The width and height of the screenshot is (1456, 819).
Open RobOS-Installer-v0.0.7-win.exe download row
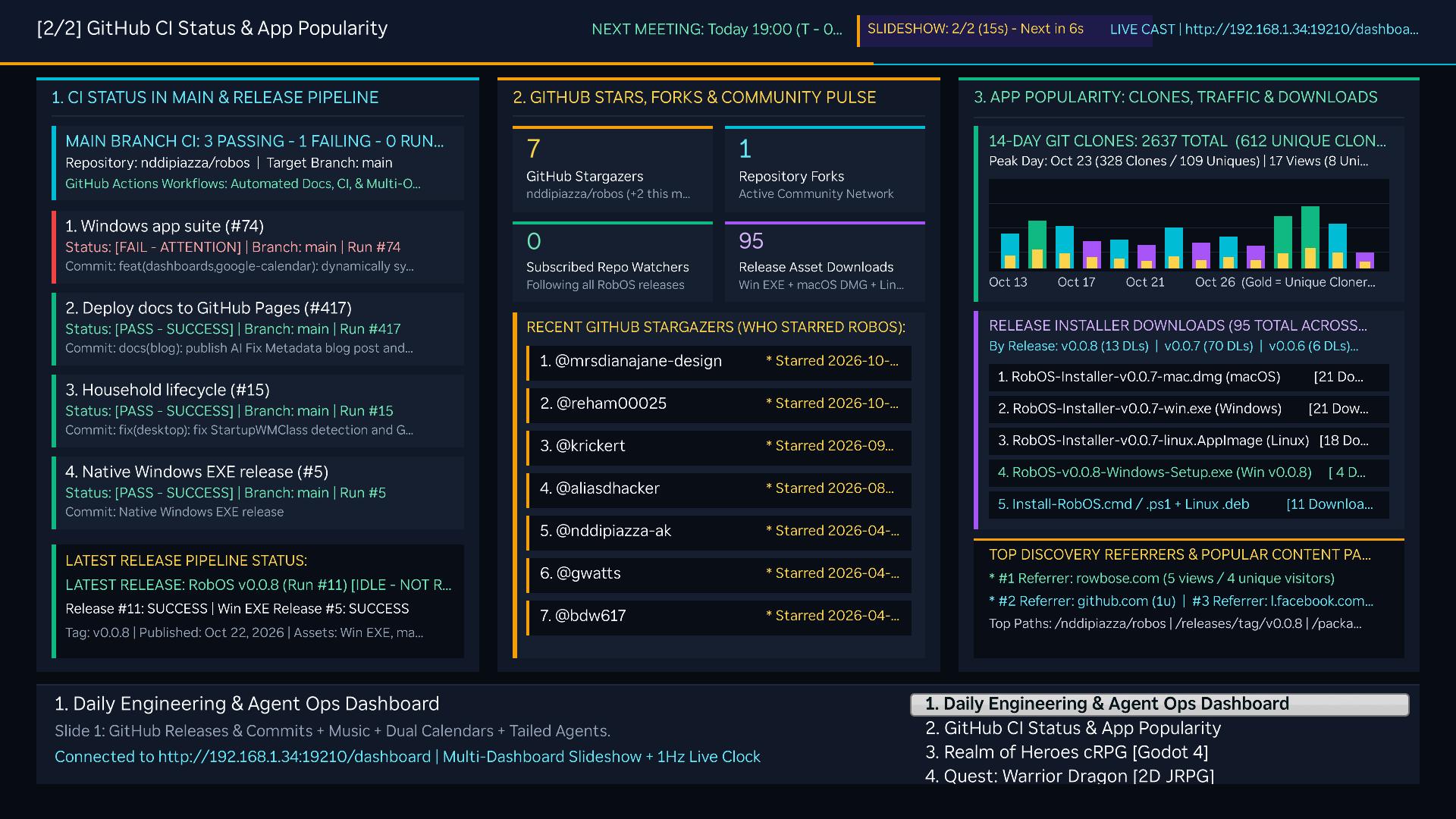pyautogui.click(x=1189, y=409)
